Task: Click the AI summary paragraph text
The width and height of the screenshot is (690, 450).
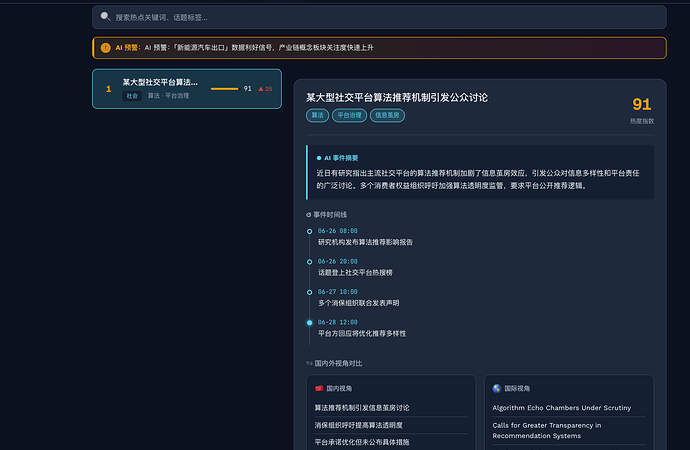Action: (478, 179)
